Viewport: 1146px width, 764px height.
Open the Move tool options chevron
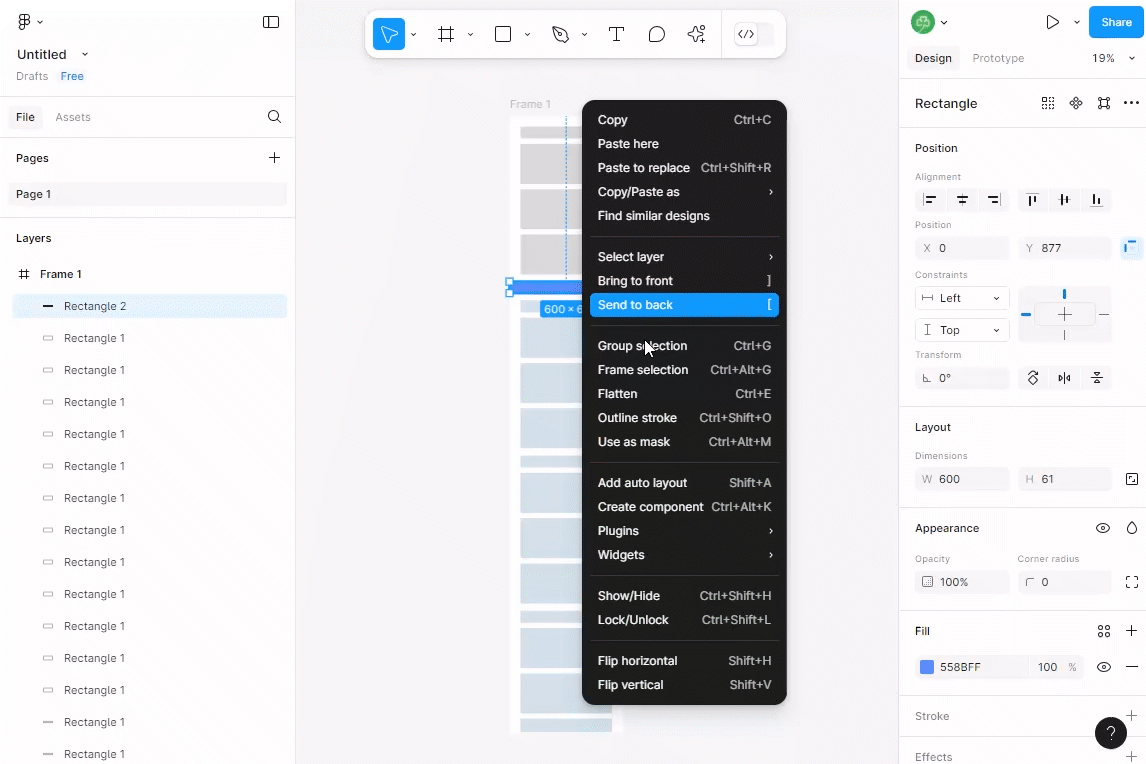pyautogui.click(x=413, y=34)
